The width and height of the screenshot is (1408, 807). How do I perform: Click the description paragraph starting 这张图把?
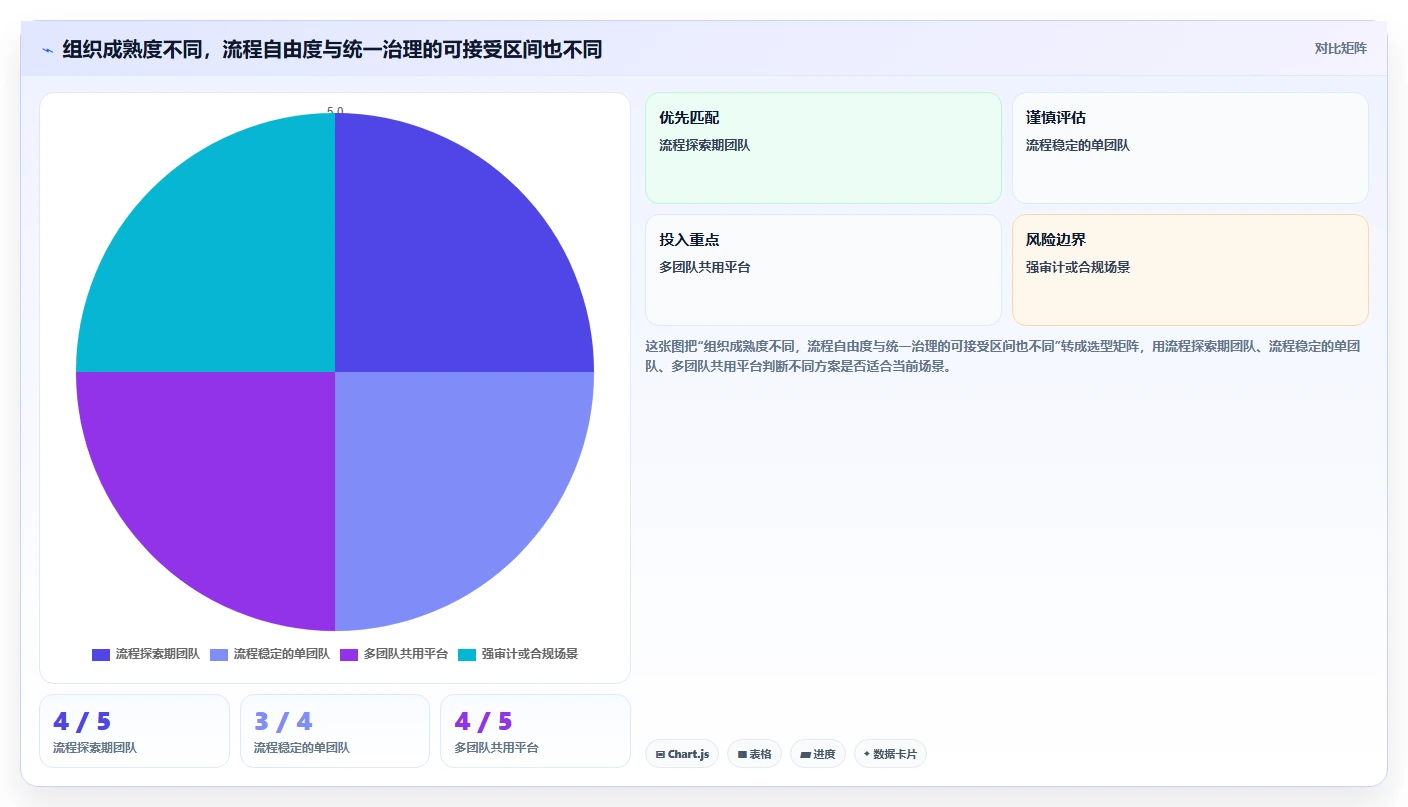[x=1002, y=356]
